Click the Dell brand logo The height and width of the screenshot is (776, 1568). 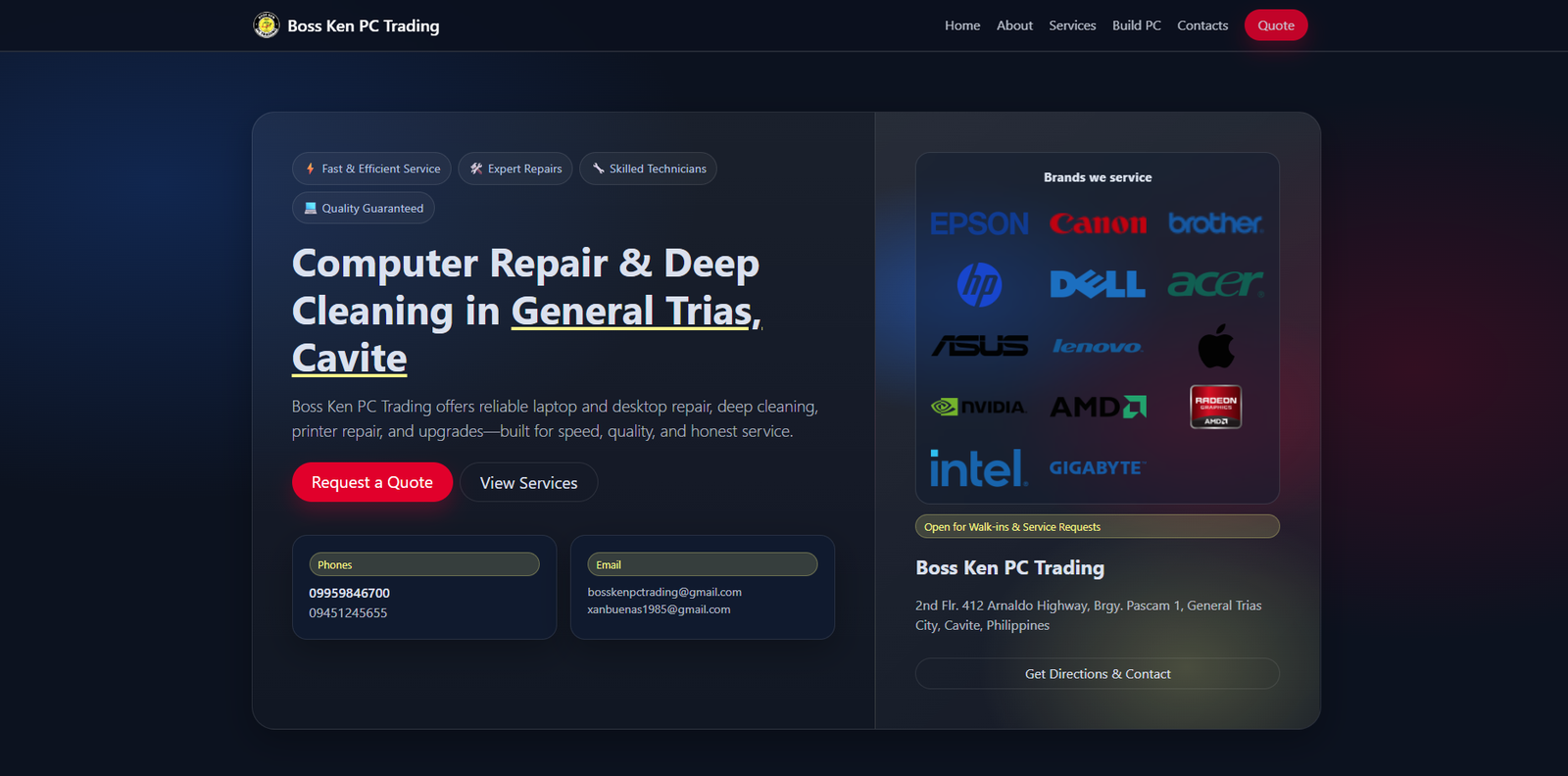tap(1098, 284)
